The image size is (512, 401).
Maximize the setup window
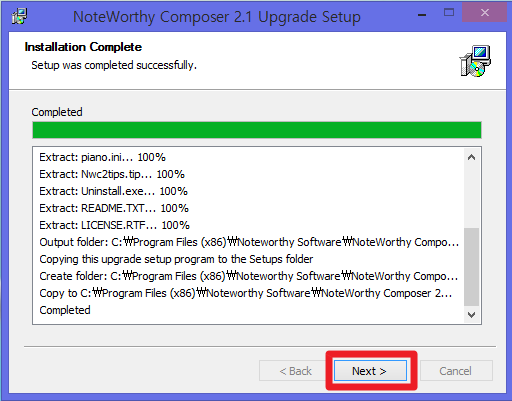click(449, 13)
